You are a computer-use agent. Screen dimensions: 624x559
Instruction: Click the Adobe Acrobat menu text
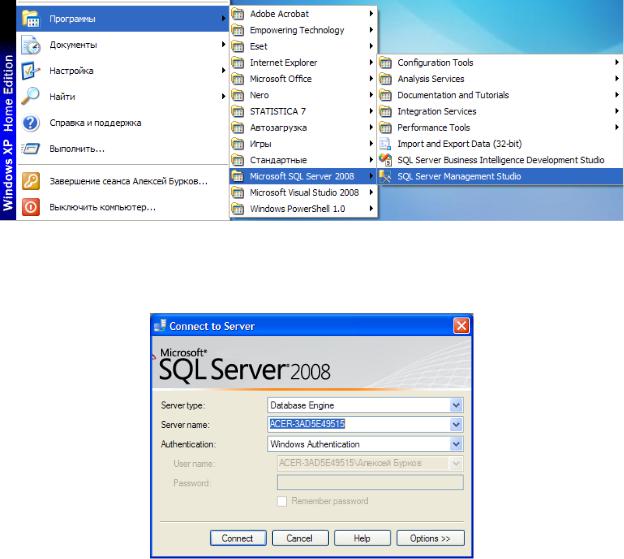point(279,14)
